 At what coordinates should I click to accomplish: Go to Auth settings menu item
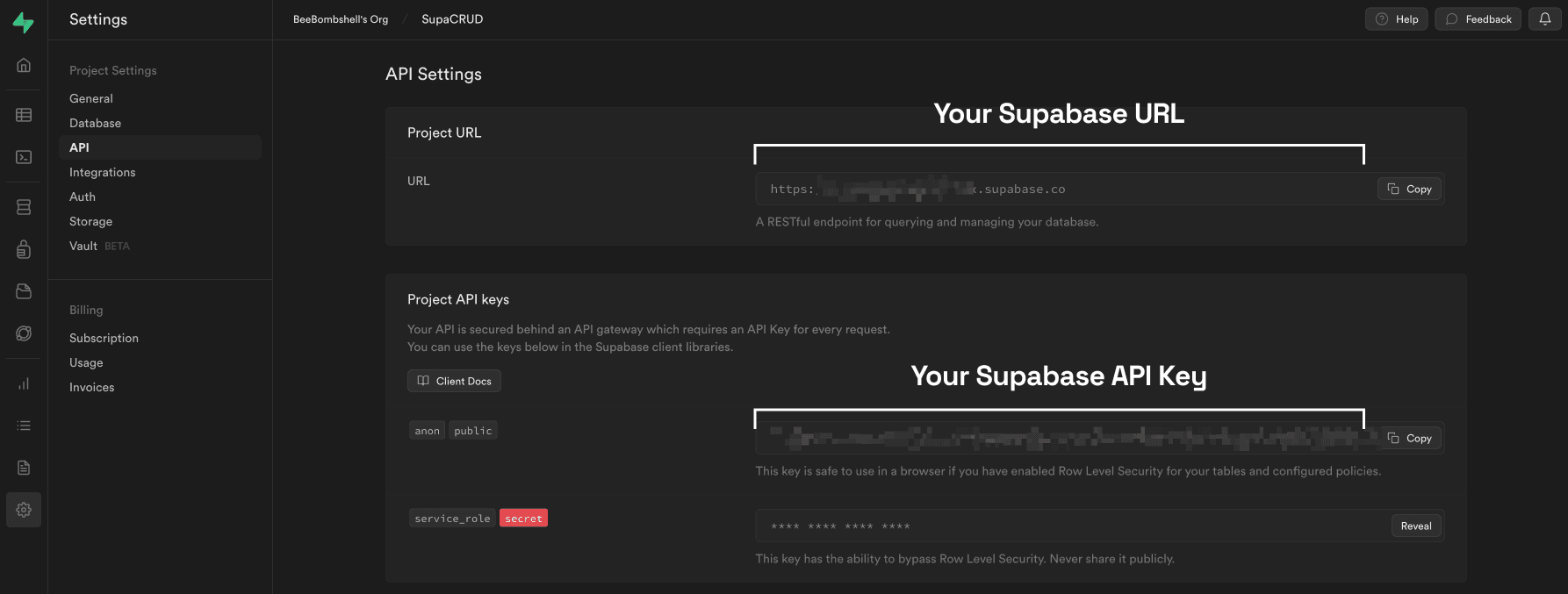(x=83, y=197)
